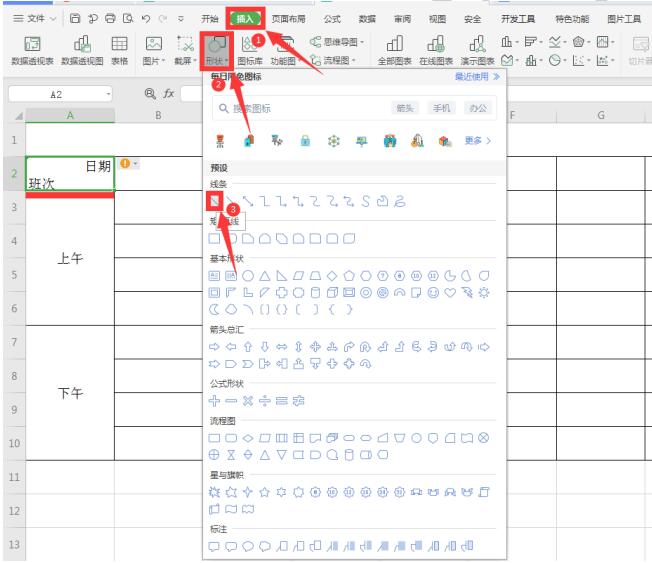Select the plain rectangle shape
This screenshot has height=563, width=652.
pyautogui.click(x=214, y=239)
